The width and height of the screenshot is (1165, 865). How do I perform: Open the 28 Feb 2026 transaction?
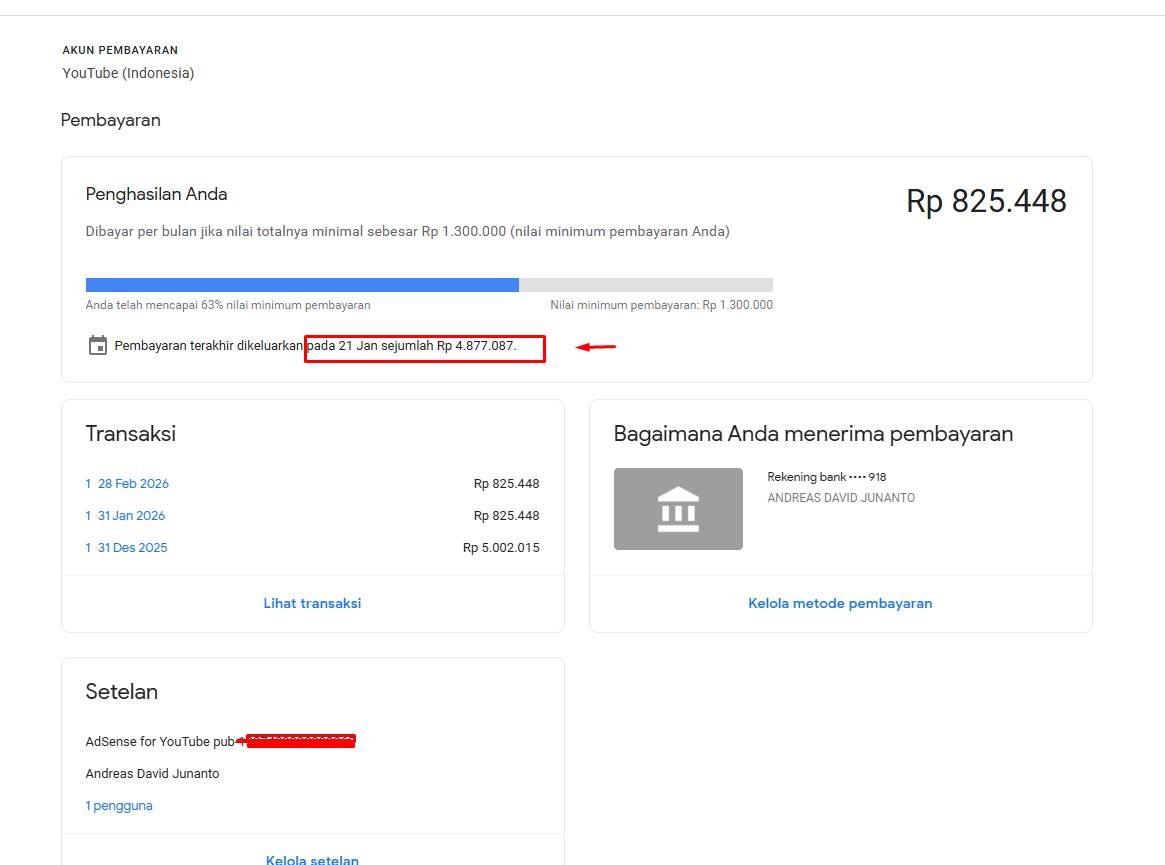[x=127, y=484]
